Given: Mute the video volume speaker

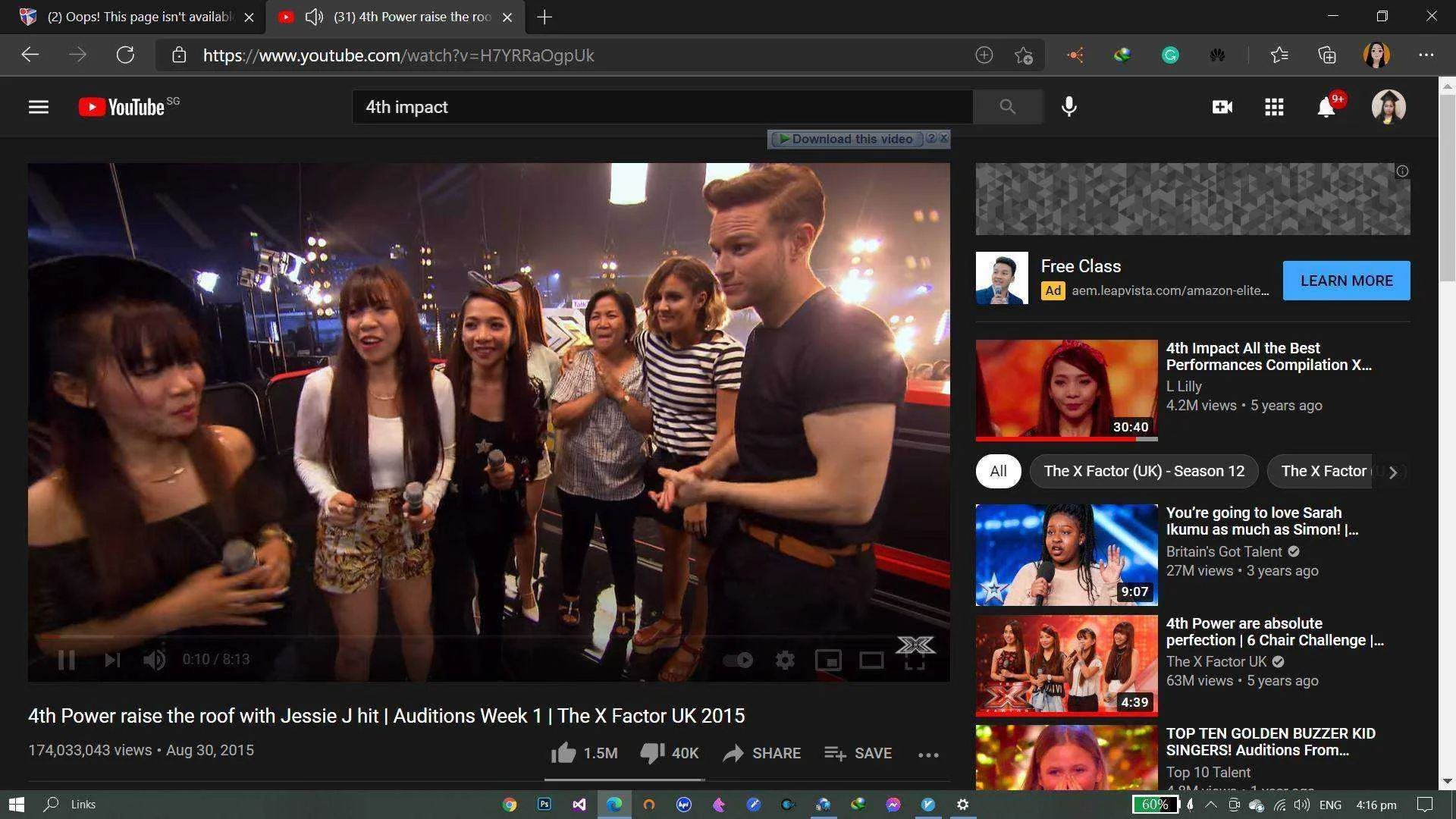Looking at the screenshot, I should point(154,660).
